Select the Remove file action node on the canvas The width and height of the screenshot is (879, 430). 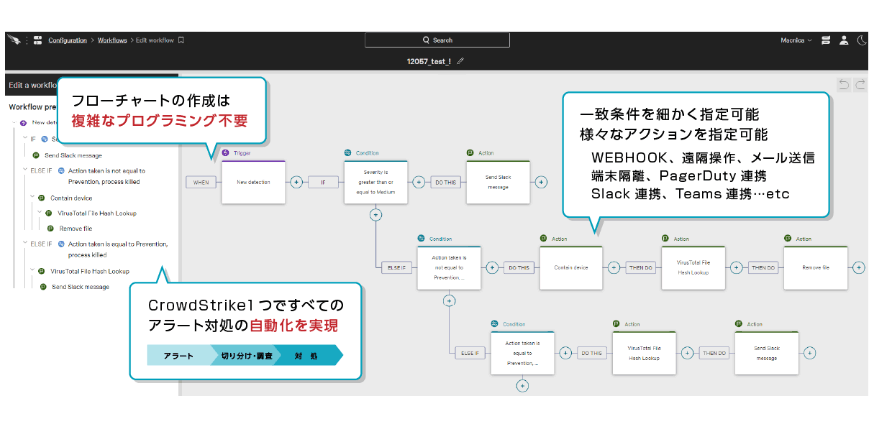tap(816, 268)
